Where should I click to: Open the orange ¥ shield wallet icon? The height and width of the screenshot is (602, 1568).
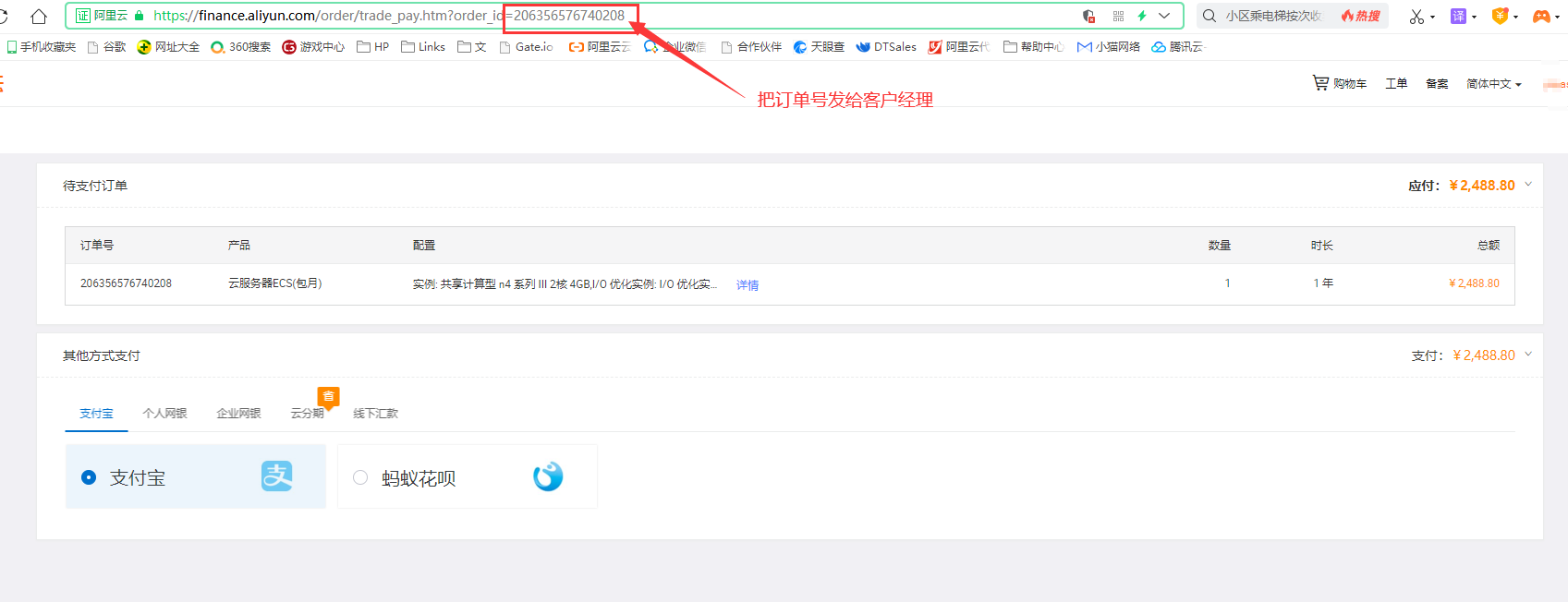coord(1501,16)
